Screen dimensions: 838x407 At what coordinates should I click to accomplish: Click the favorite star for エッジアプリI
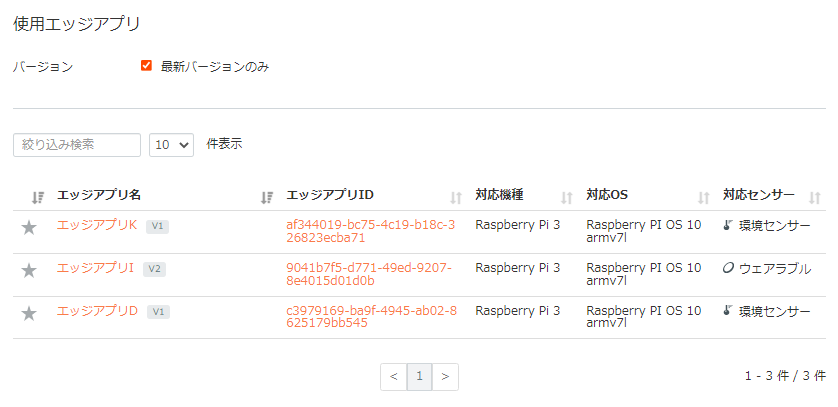point(29,271)
